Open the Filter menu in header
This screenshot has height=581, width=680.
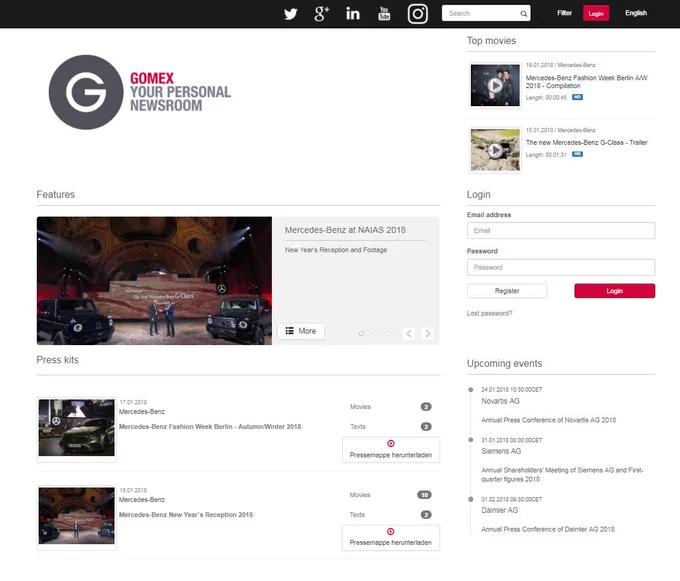pos(564,13)
